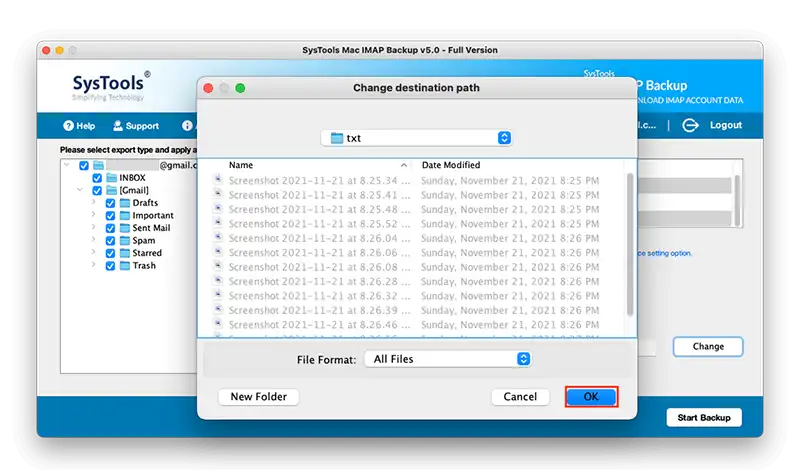Select the Drafts folder icon
Viewport: 800px width, 470px height.
125,203
